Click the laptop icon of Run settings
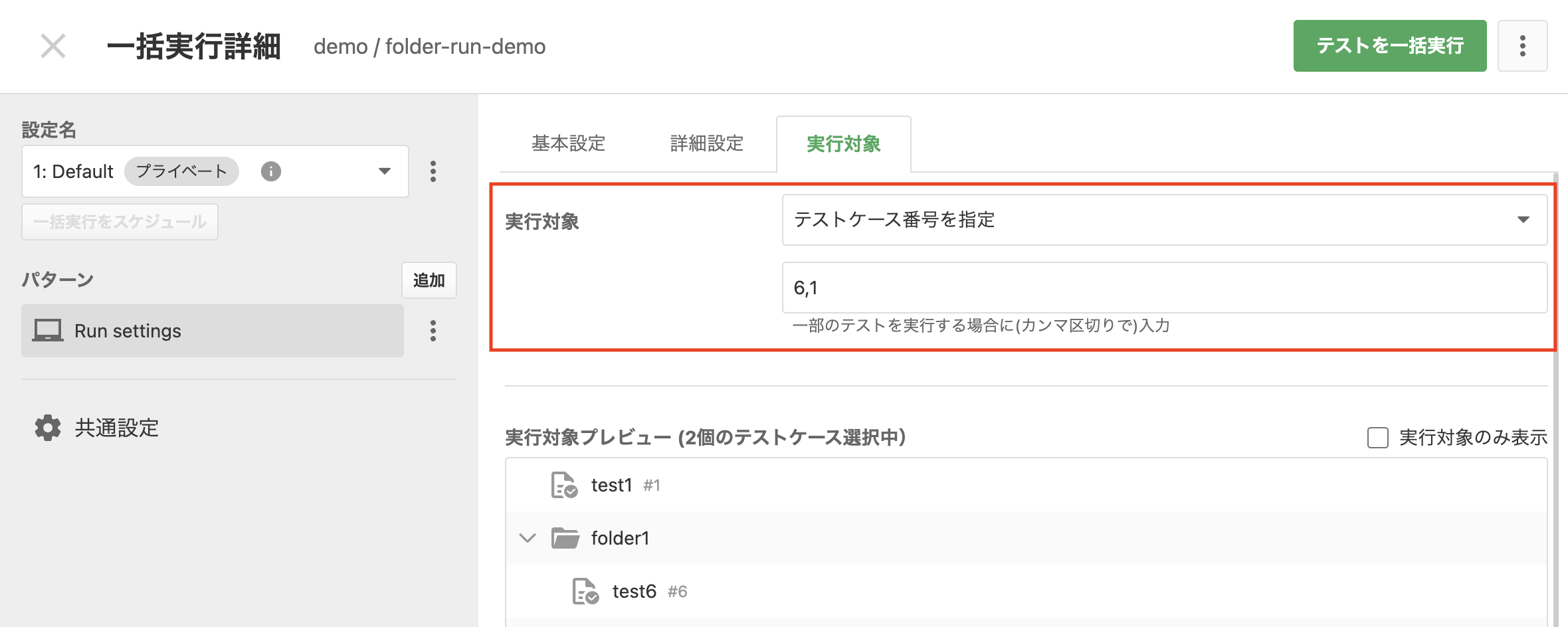1568x627 pixels. 48,331
